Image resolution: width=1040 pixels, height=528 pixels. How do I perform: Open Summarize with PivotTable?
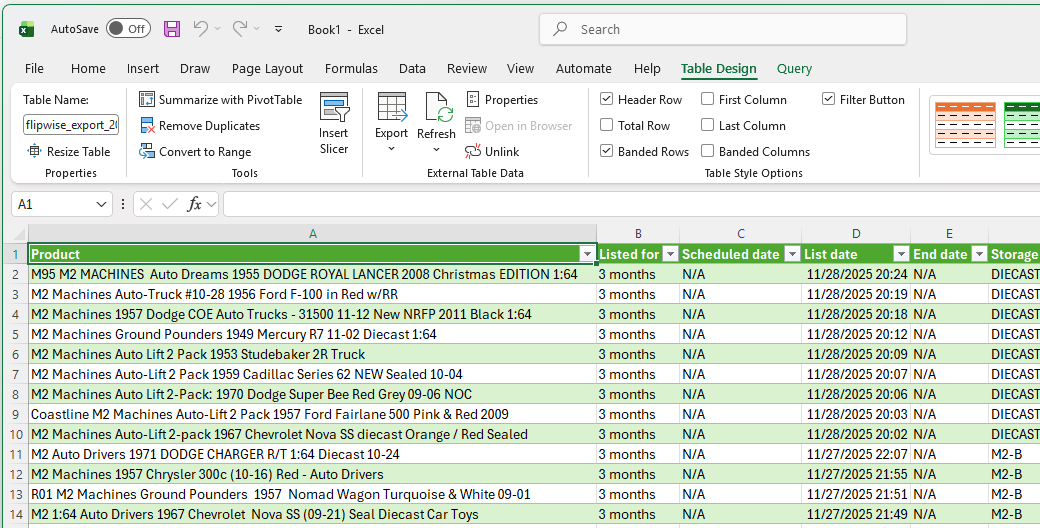[x=220, y=100]
